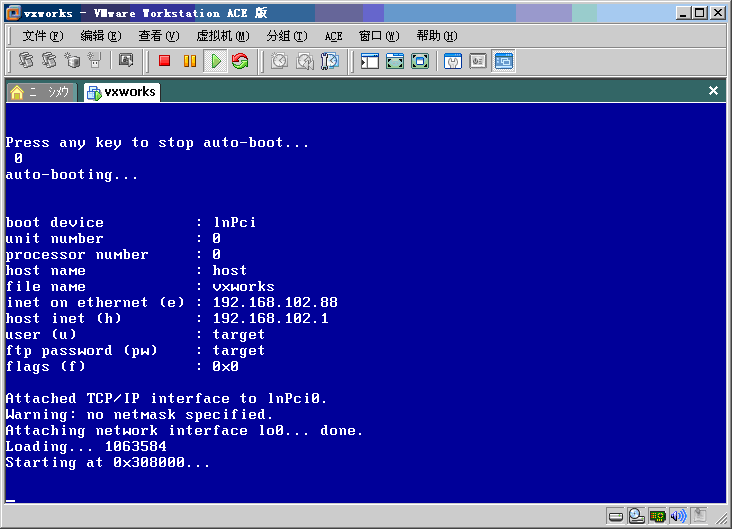732x529 pixels.
Task: Click the second stacked-pages toolbar icon
Action: [49, 61]
